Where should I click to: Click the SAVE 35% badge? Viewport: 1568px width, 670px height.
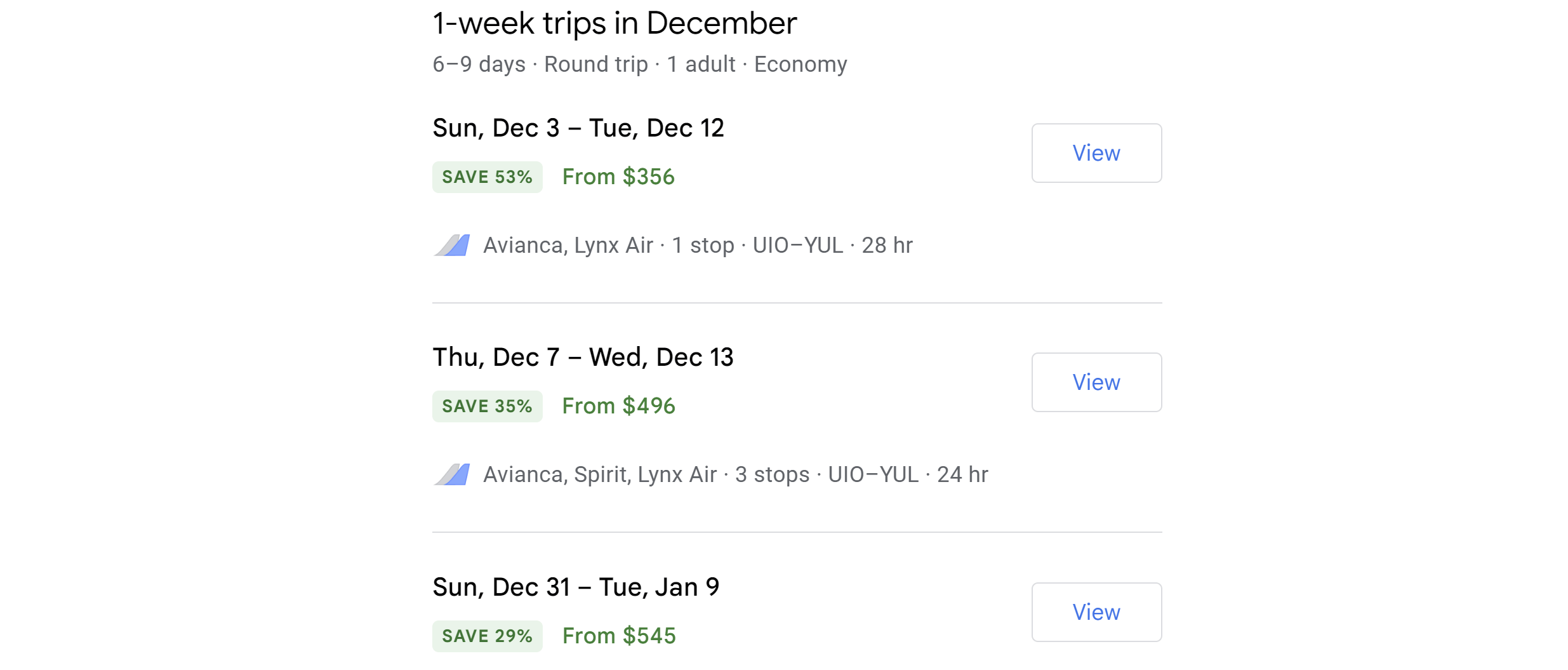coord(487,406)
